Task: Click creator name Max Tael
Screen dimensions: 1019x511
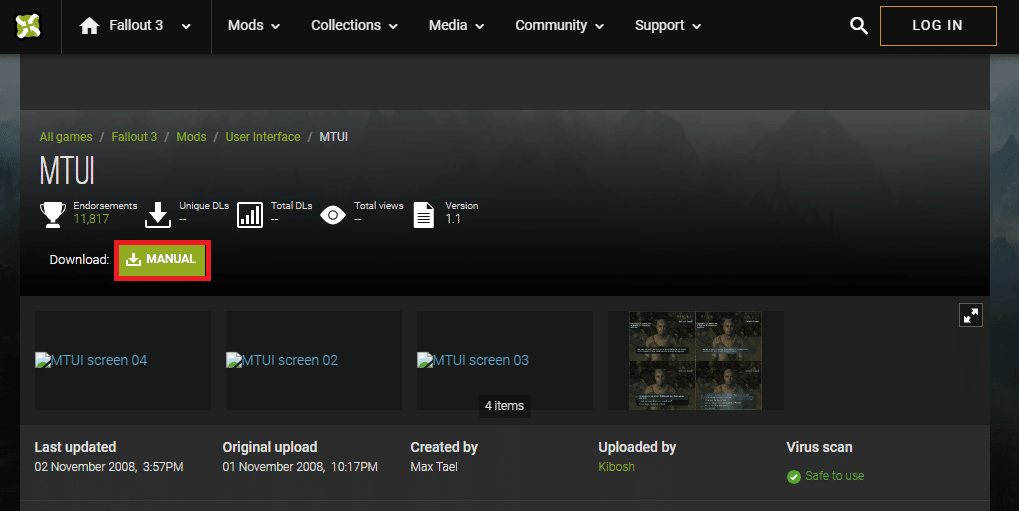Action: click(434, 467)
